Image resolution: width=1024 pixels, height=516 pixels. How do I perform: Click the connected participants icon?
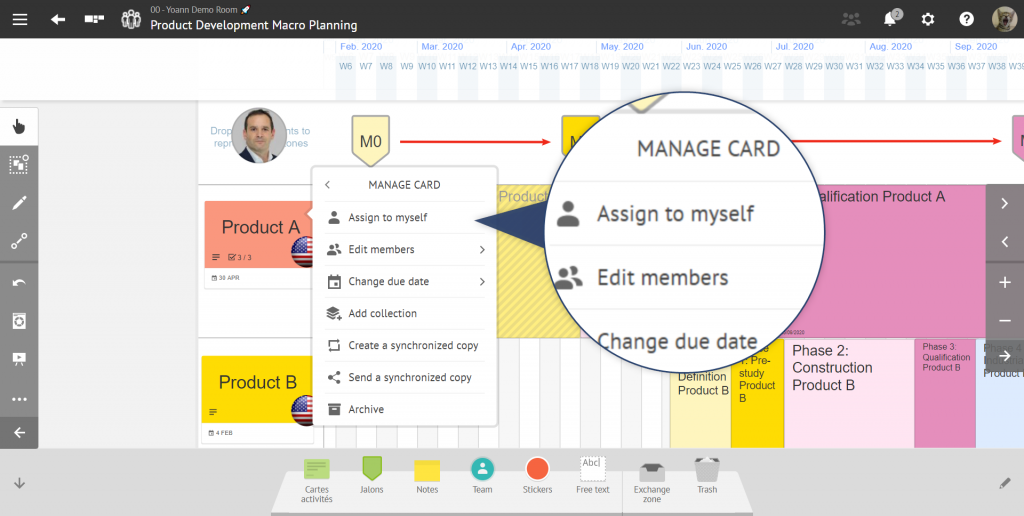(x=851, y=19)
